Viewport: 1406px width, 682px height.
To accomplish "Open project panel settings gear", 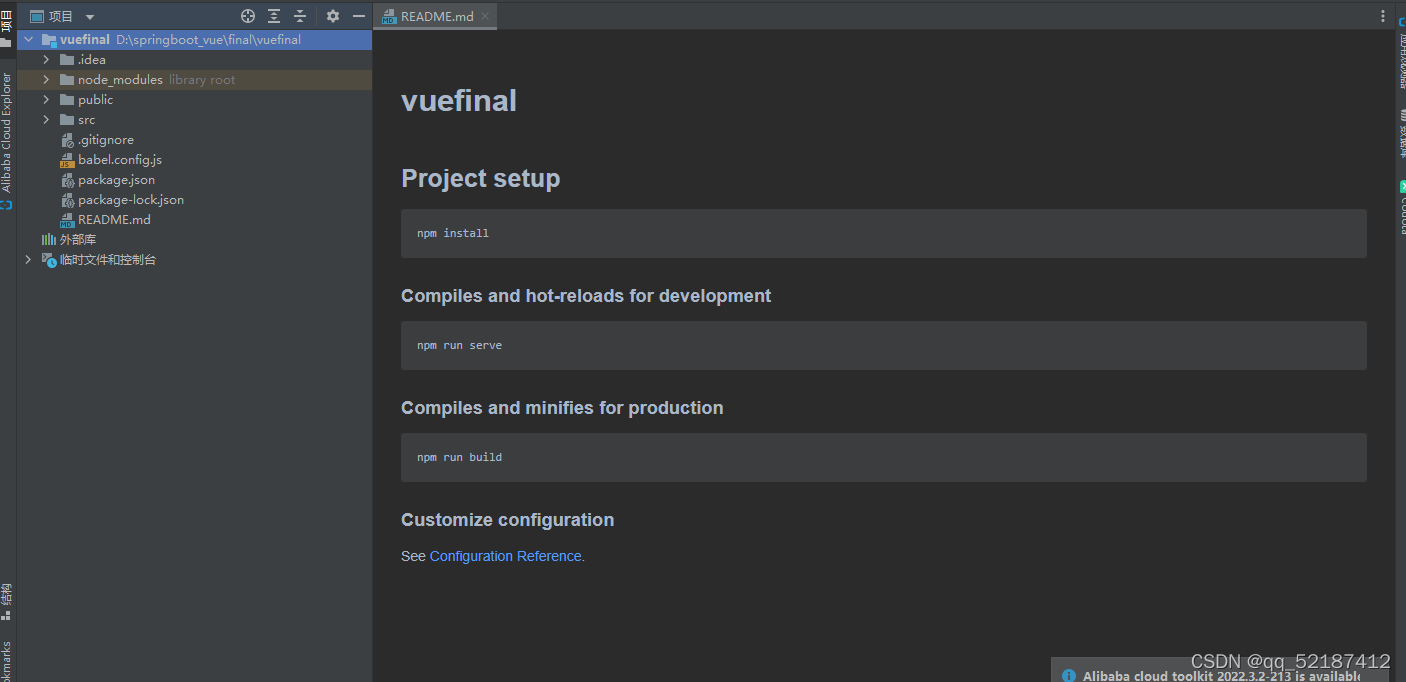I will (x=333, y=16).
